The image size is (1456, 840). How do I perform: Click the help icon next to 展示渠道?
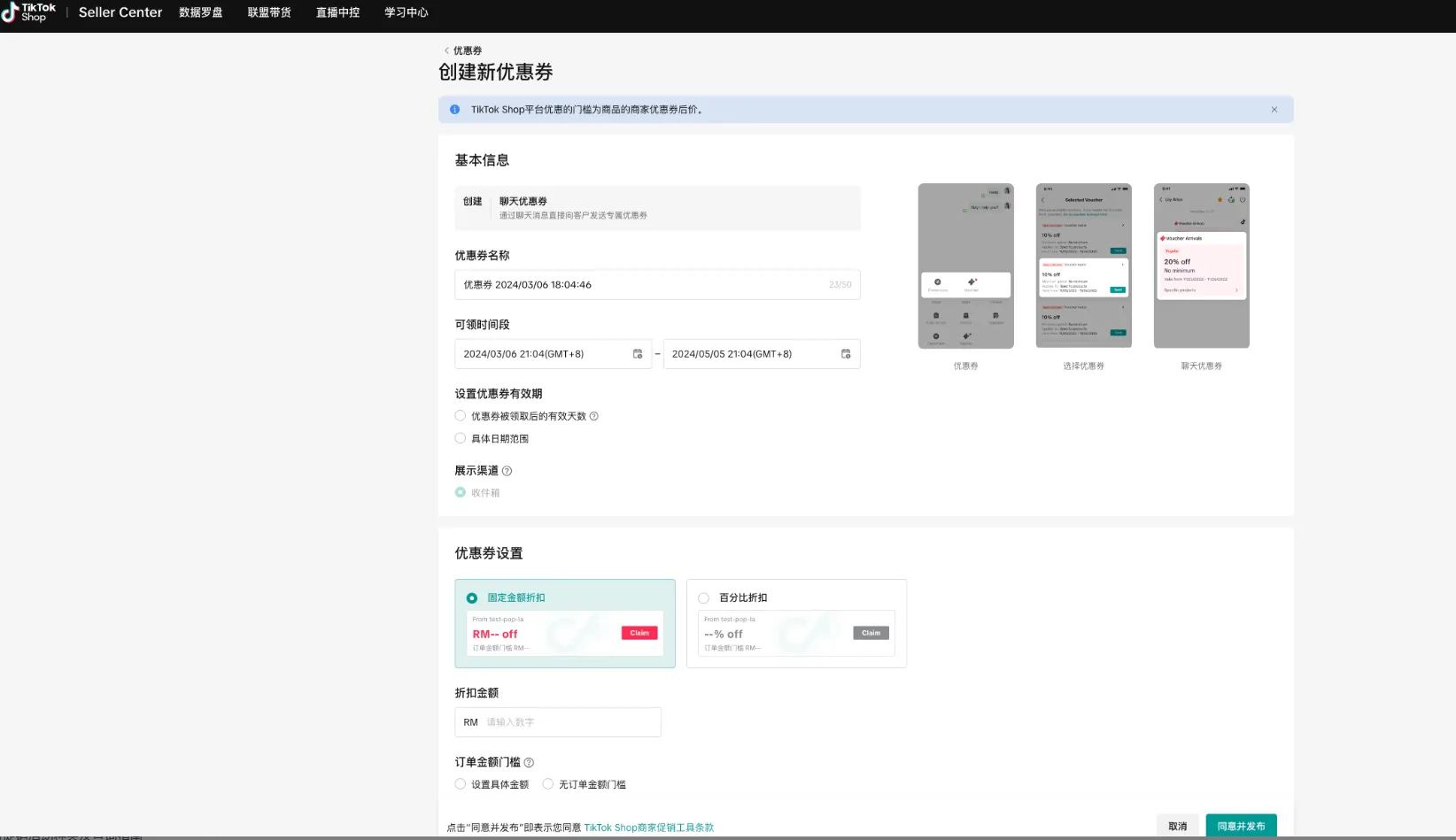click(507, 471)
